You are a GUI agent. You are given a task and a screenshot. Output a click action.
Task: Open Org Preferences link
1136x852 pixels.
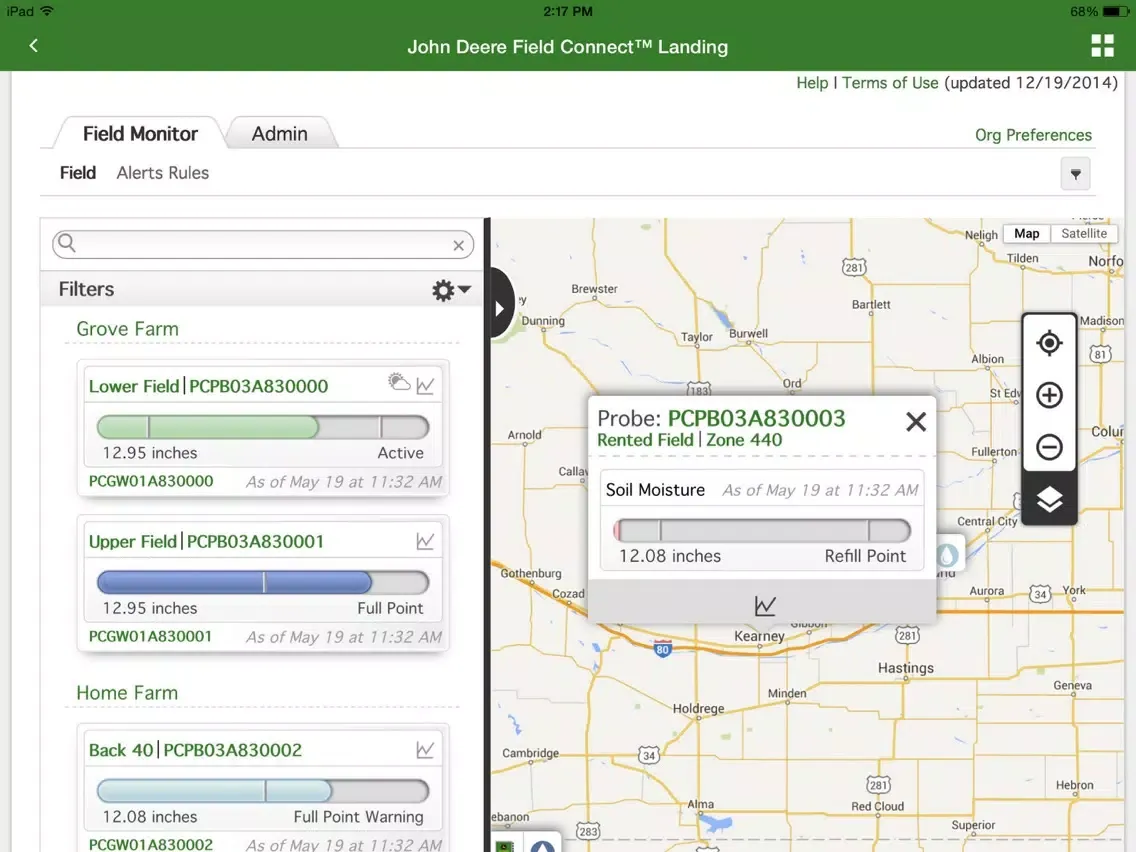coord(1033,135)
